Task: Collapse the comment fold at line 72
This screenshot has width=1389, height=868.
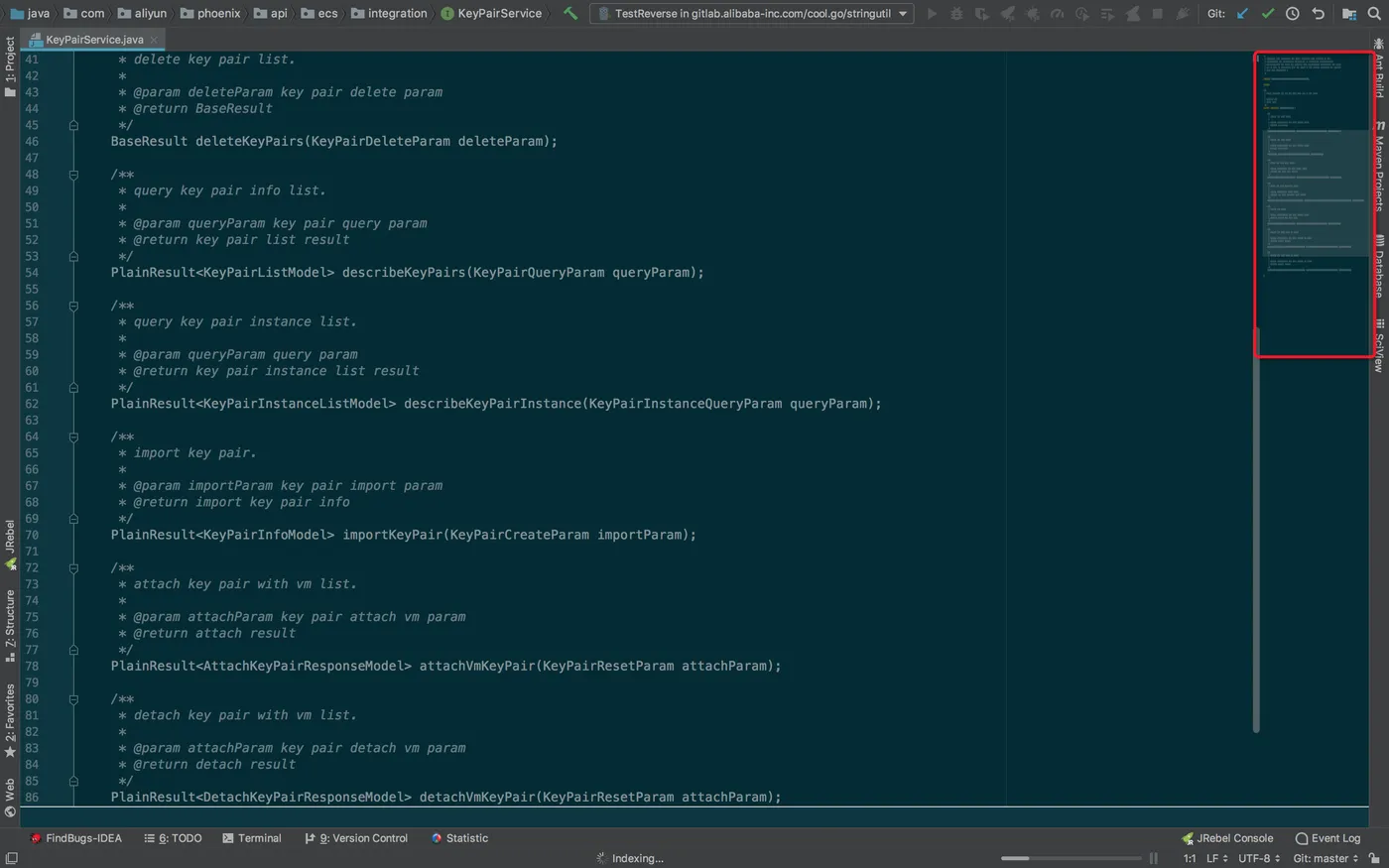Action: tap(73, 568)
